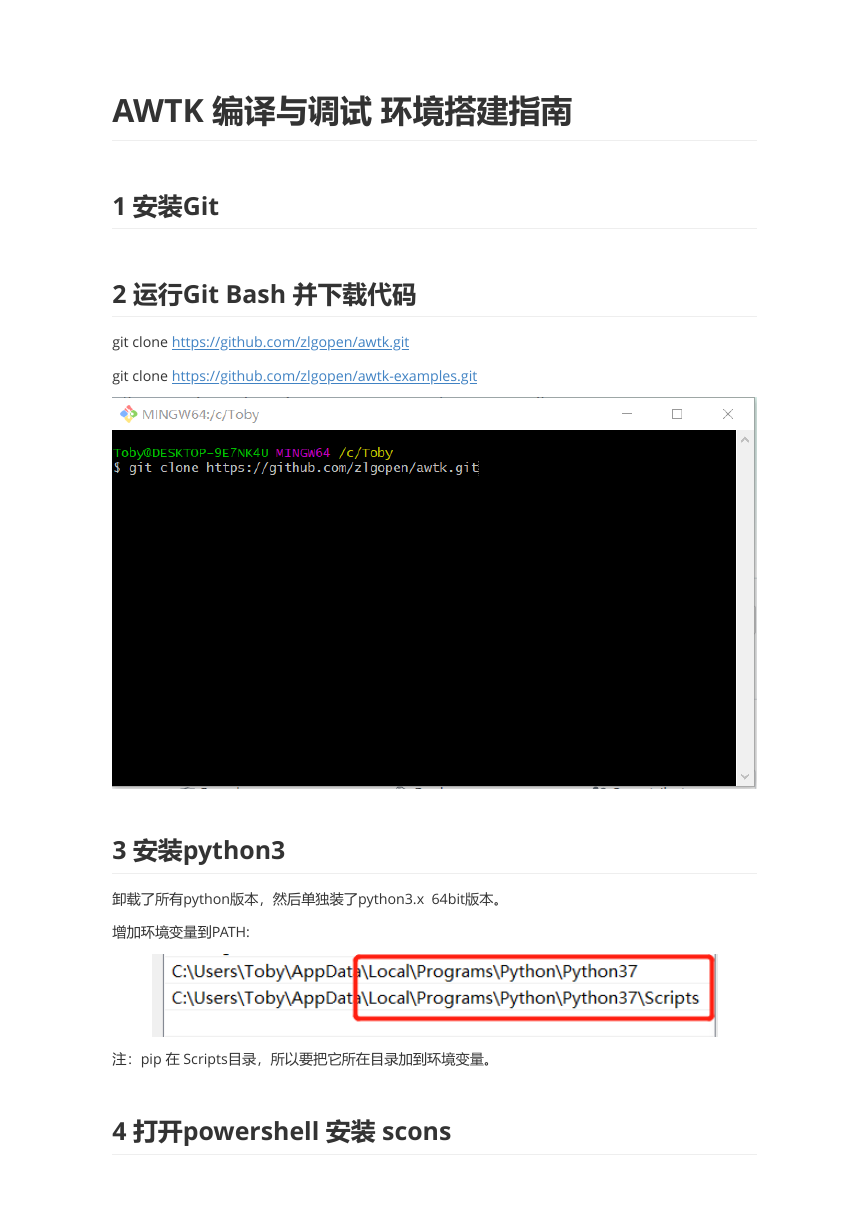Click the heading '2 运行Git Bash 并下载代码'

(x=264, y=295)
